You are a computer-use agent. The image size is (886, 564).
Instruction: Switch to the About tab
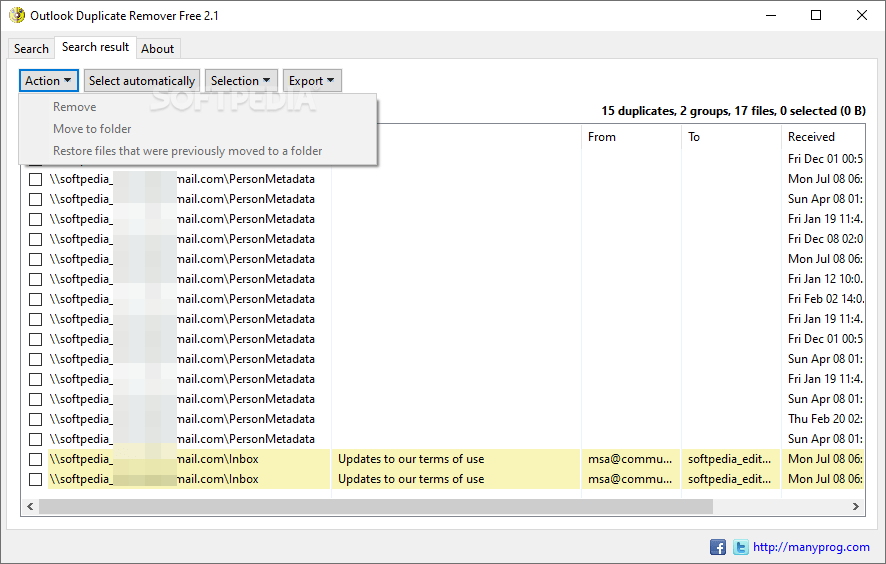click(158, 49)
